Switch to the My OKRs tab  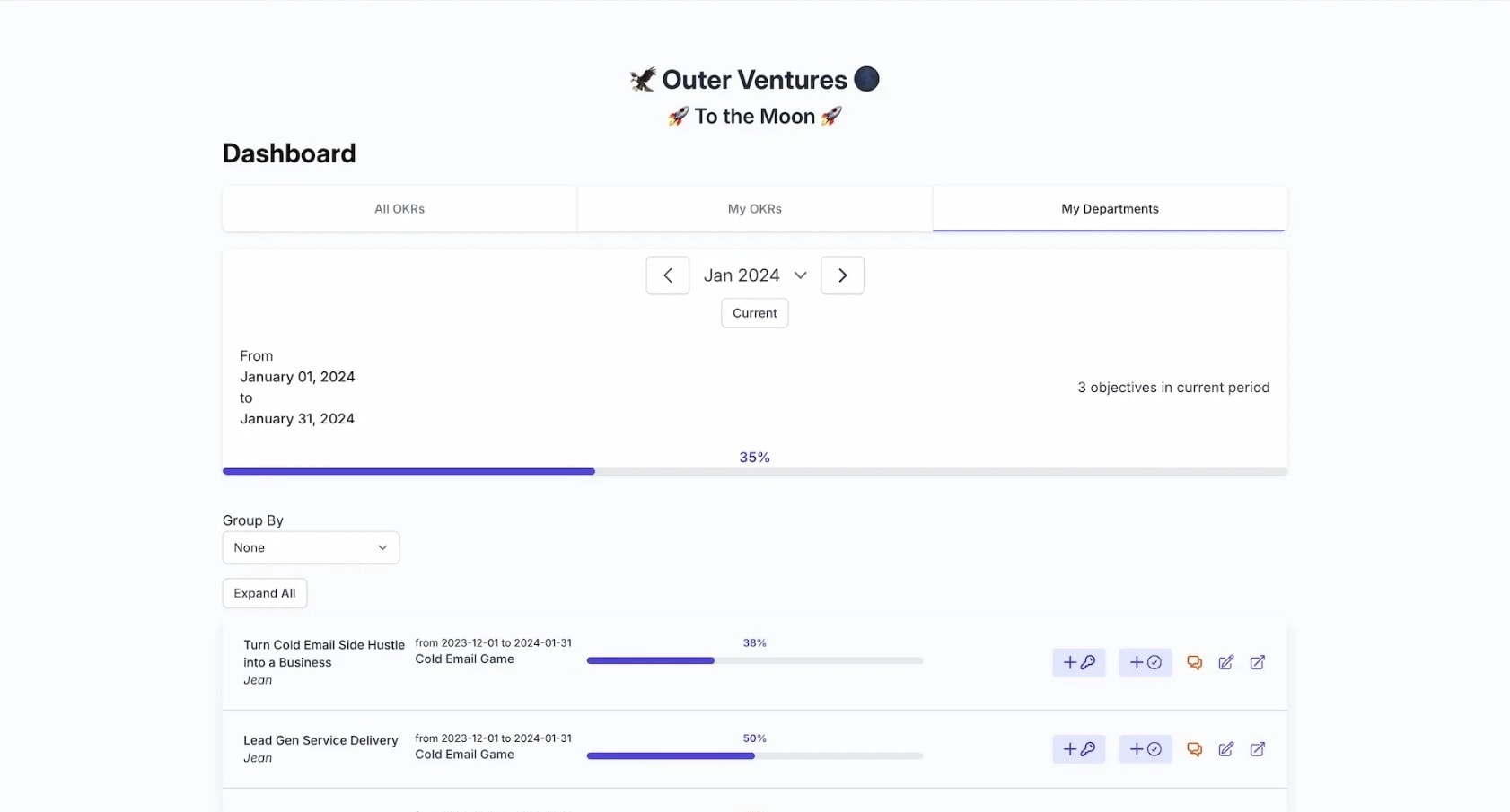pyautogui.click(x=754, y=209)
